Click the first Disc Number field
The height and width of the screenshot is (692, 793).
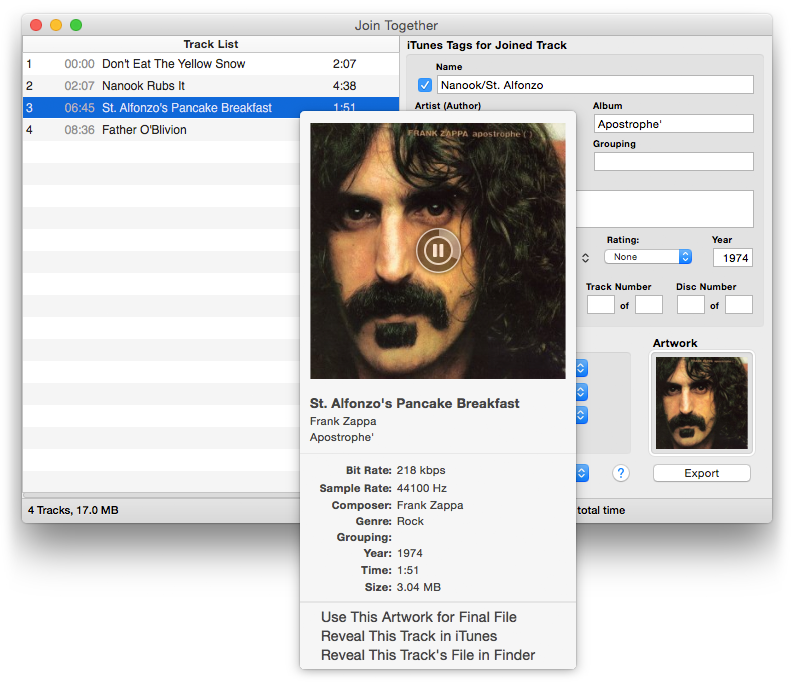[x=691, y=305]
